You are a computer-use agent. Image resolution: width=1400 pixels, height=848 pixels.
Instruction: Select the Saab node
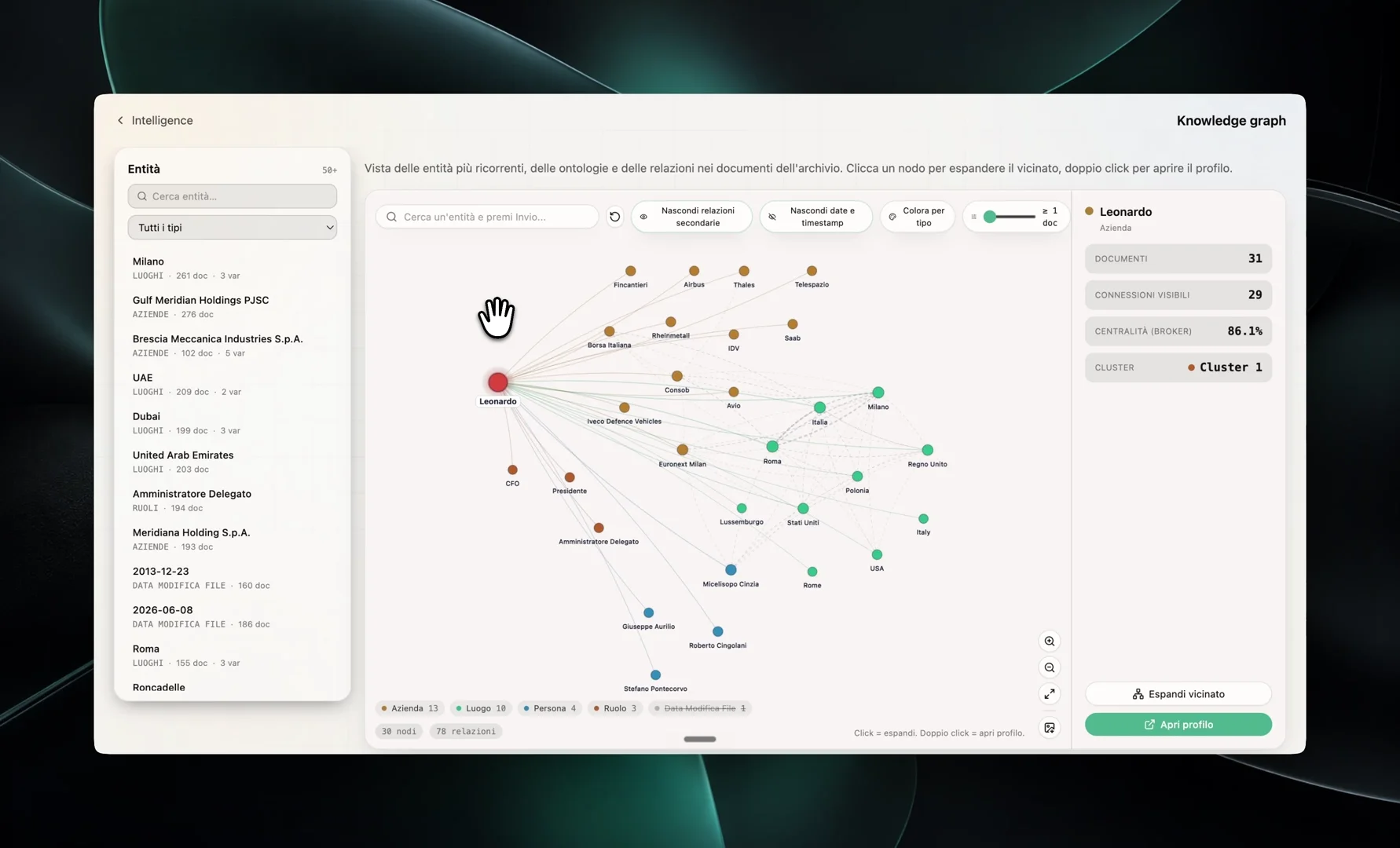tap(793, 324)
